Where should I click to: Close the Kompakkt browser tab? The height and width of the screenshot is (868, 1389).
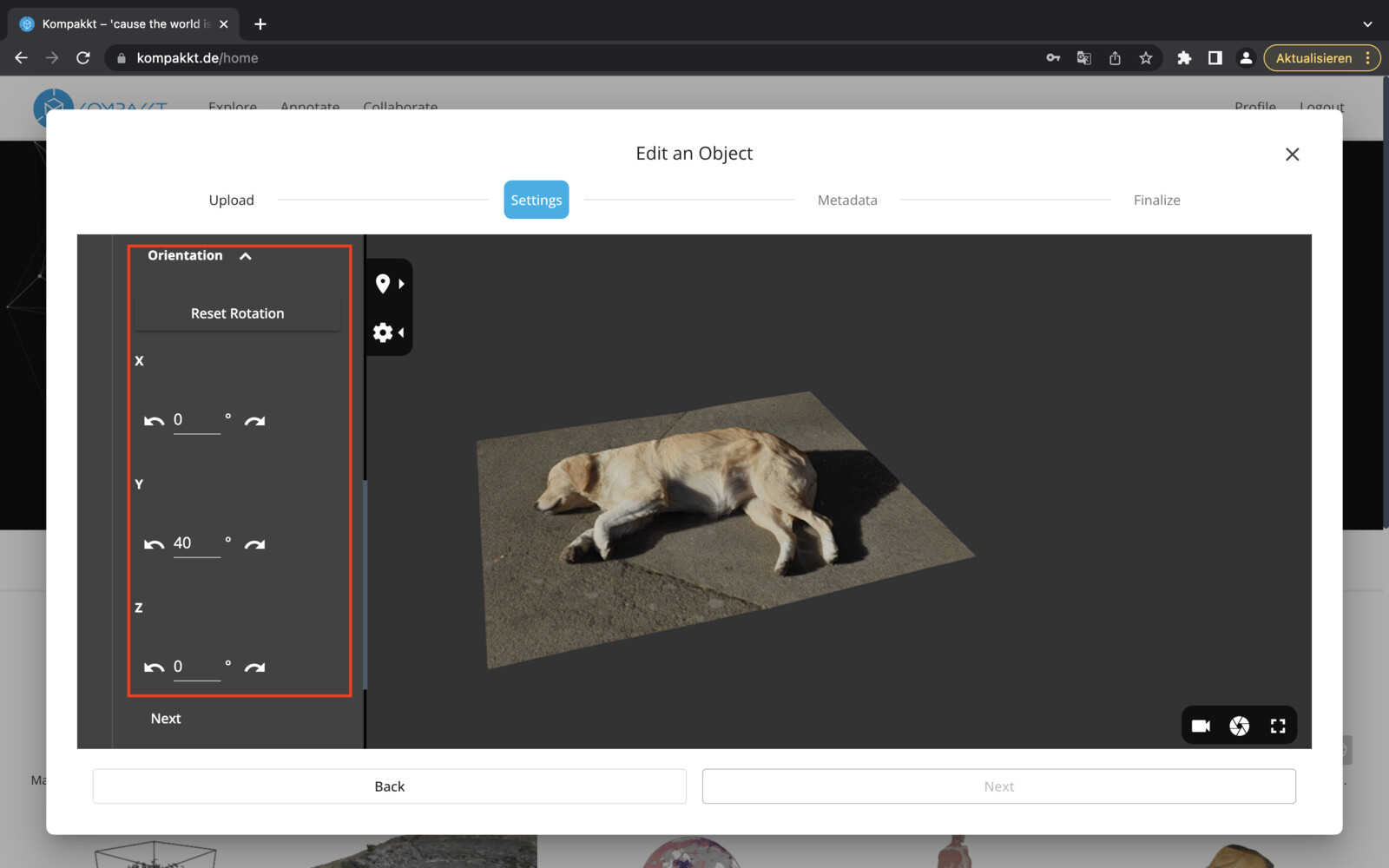(x=223, y=24)
